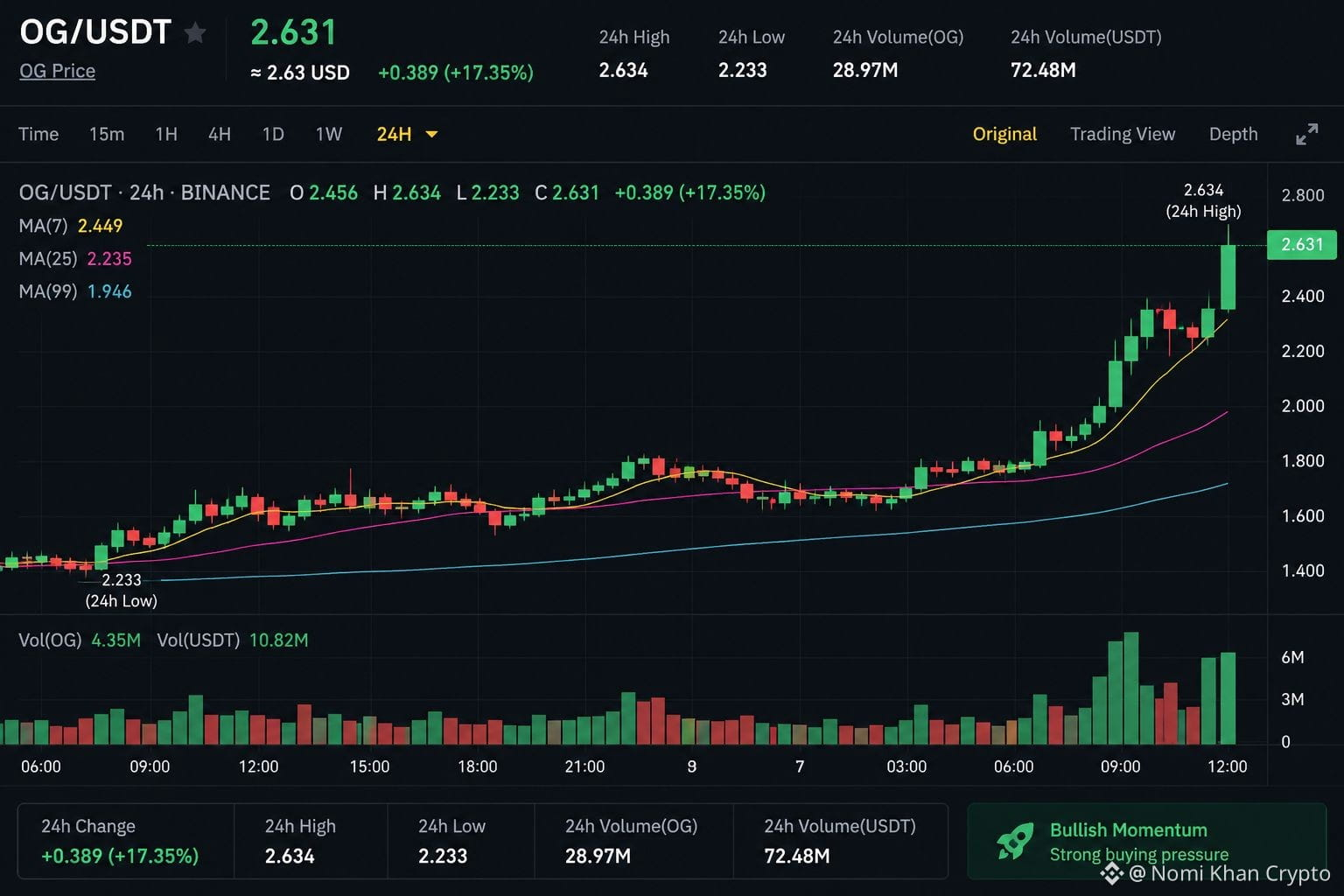Click the bottom 24h Volume(USDT) 72.48M cell
This screenshot has height=896, width=1344.
[x=841, y=841]
